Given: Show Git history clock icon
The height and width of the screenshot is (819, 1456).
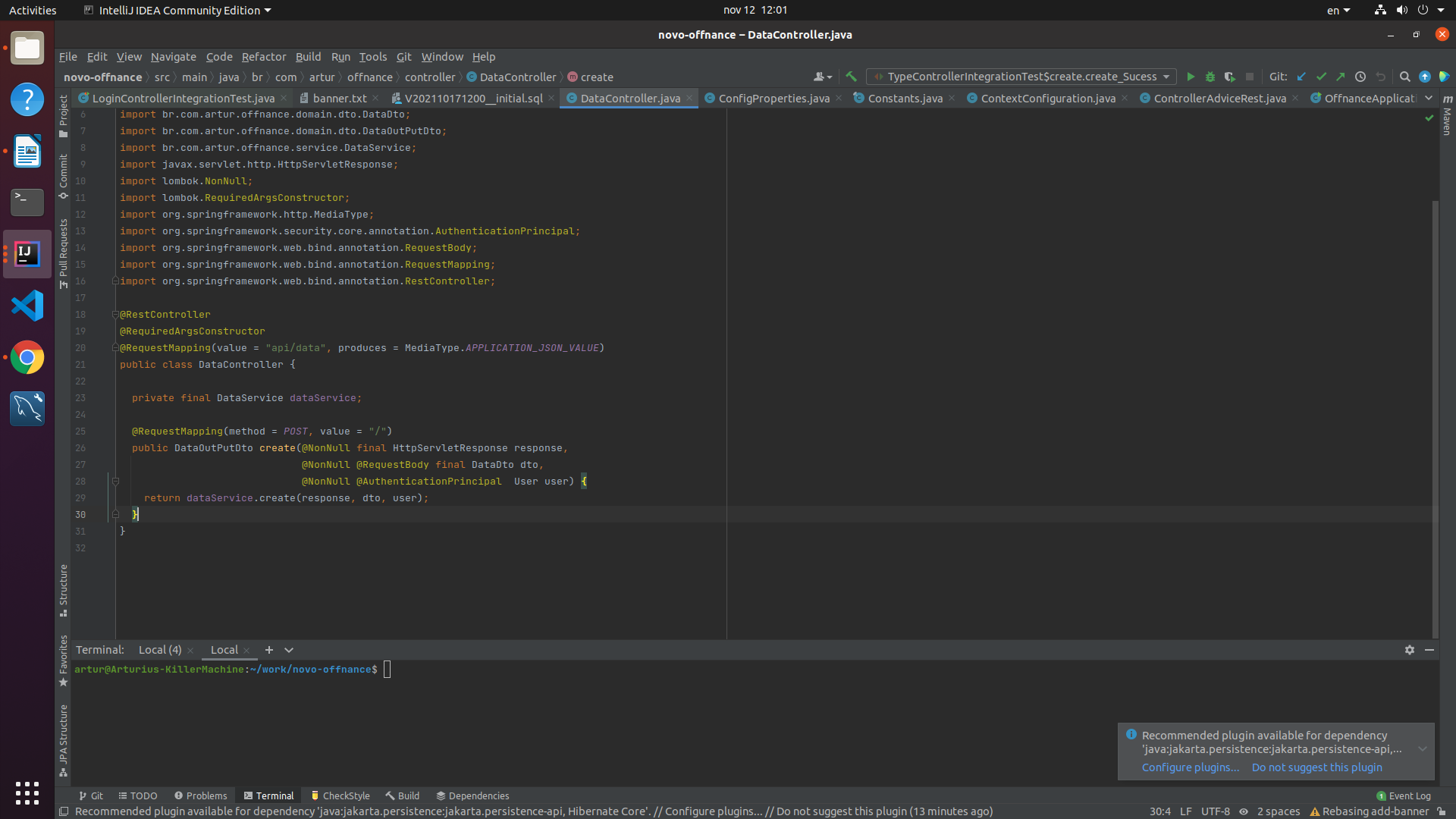Looking at the screenshot, I should click(x=1360, y=77).
